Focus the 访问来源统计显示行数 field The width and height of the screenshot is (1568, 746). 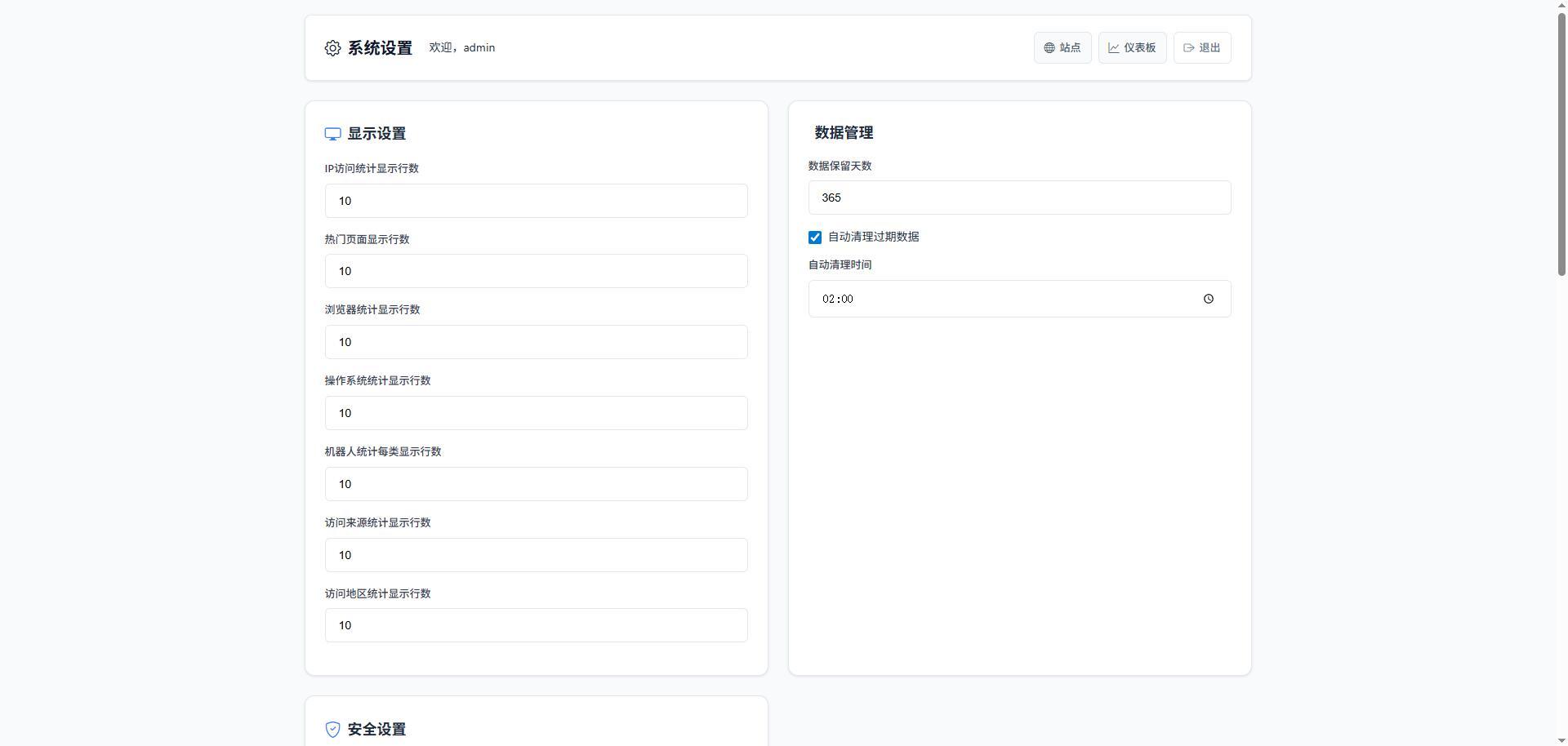tap(536, 555)
